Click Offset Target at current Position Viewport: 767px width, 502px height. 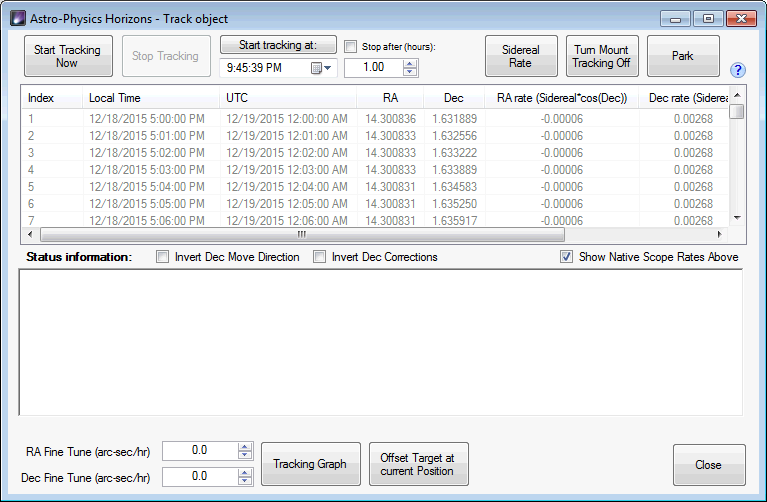click(x=418, y=464)
